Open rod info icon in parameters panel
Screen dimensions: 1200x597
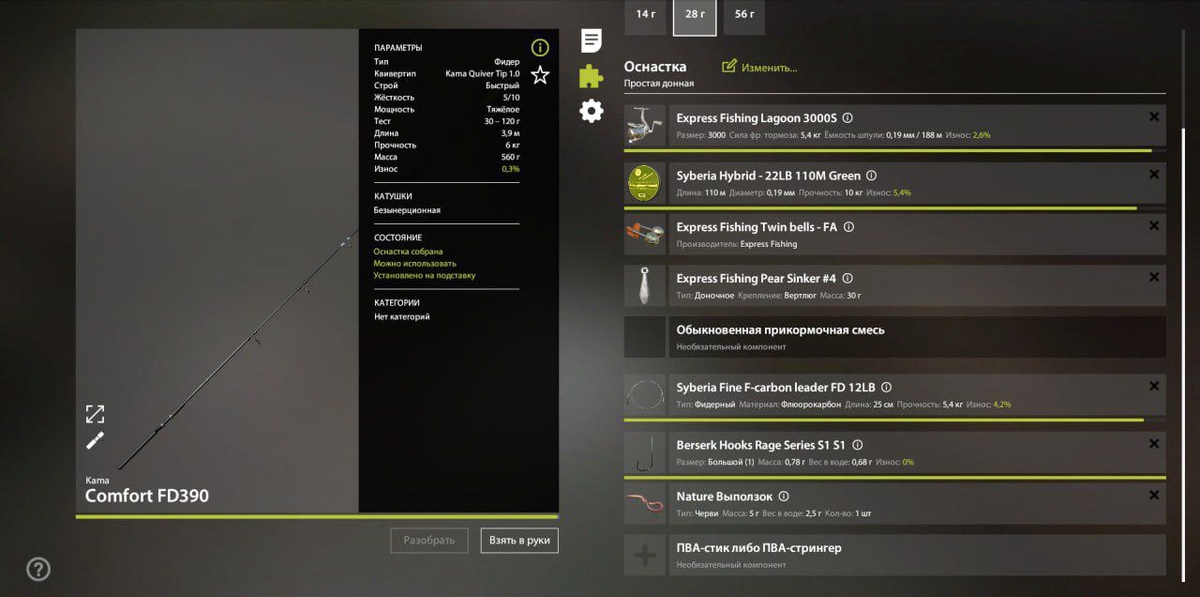click(x=540, y=48)
